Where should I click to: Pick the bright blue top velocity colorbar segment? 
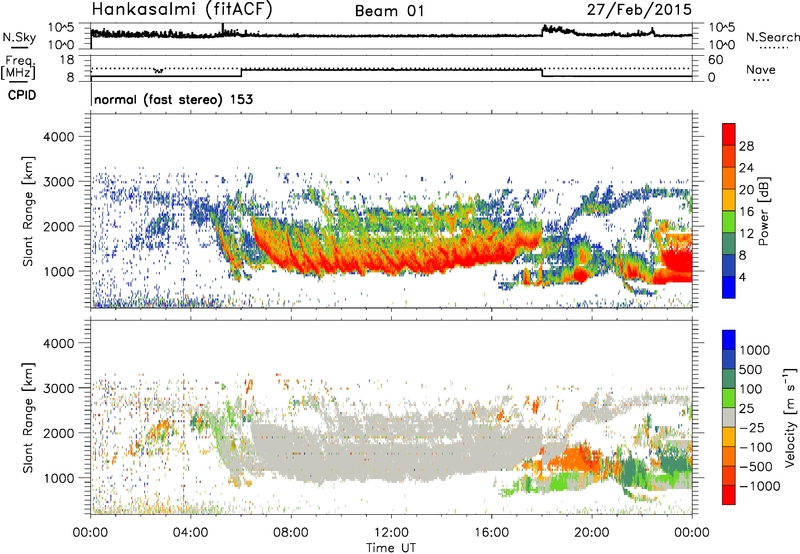coord(729,340)
